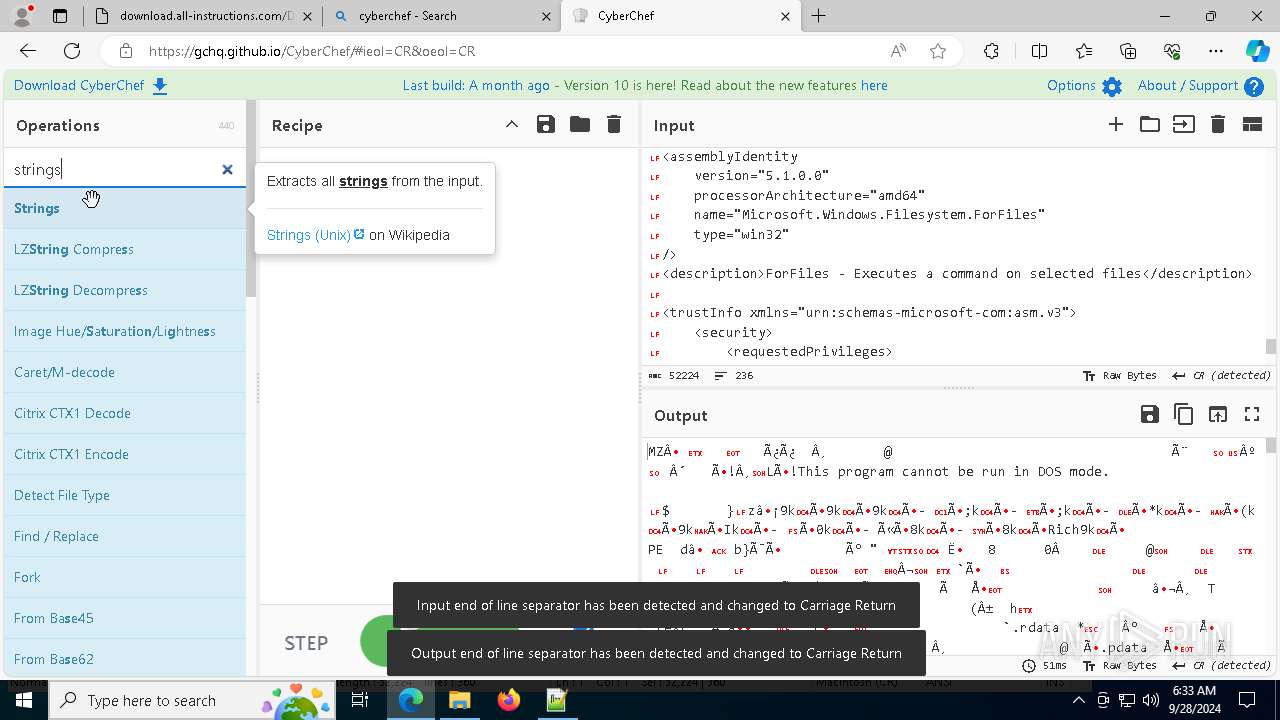Click the STEP button

(306, 643)
